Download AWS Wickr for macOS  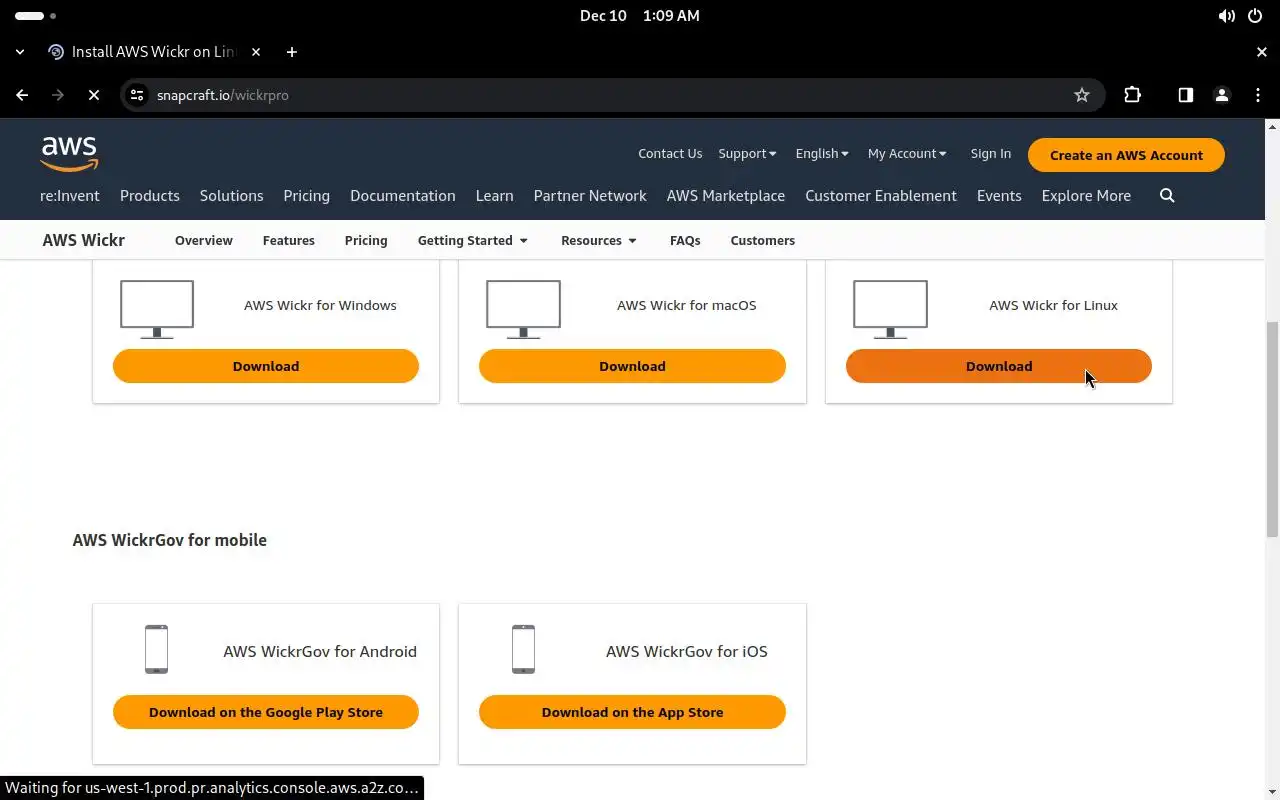(x=632, y=366)
